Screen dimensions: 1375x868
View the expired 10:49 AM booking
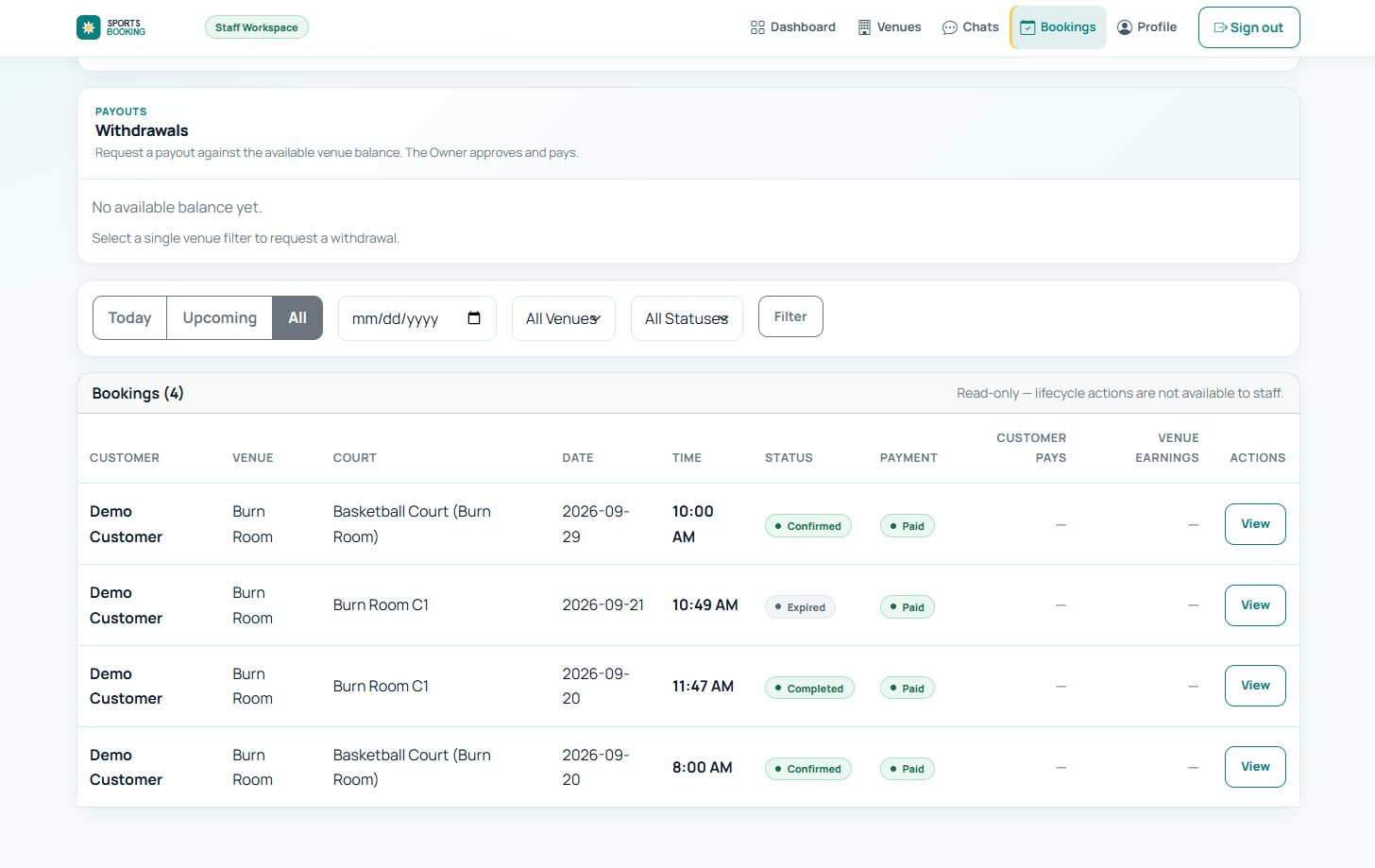click(x=1255, y=605)
